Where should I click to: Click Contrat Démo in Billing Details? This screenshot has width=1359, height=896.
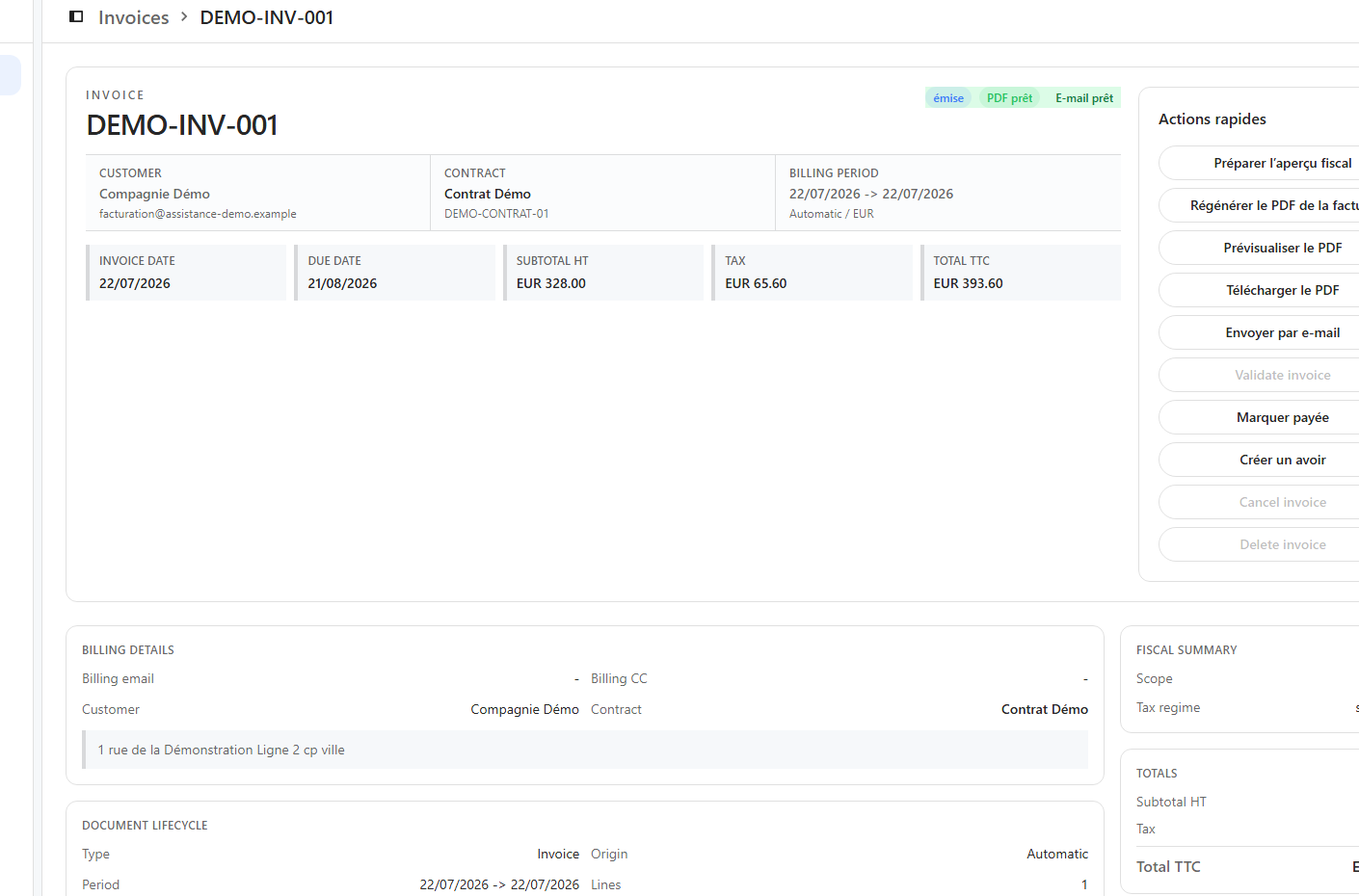tap(1045, 709)
